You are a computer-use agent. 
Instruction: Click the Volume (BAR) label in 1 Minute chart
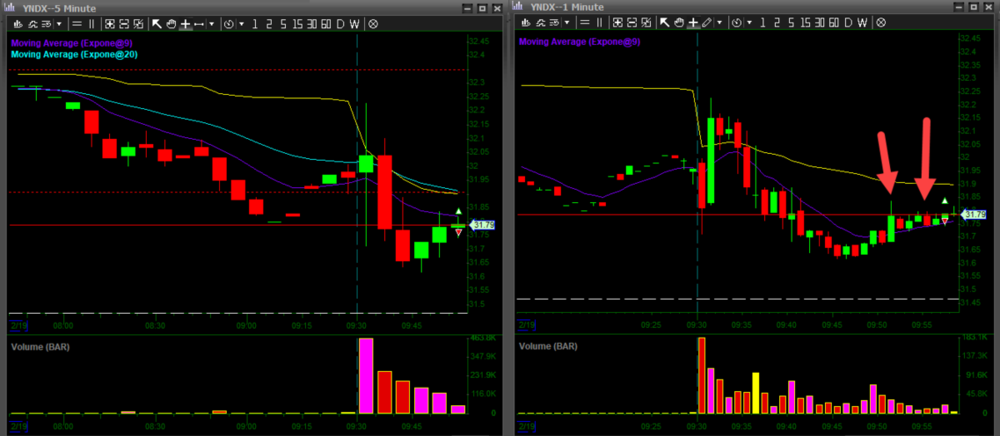point(549,346)
